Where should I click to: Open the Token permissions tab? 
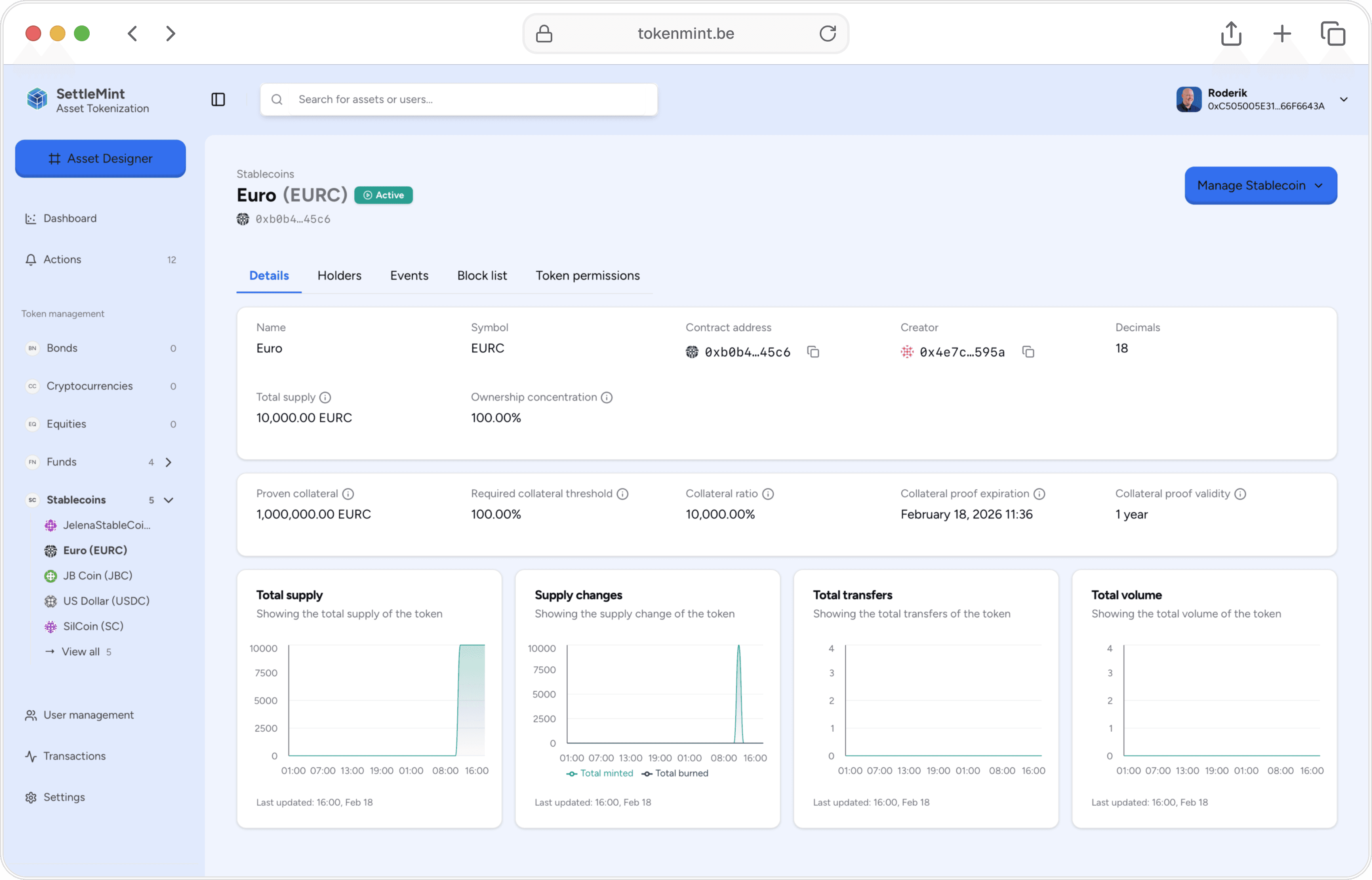(587, 276)
